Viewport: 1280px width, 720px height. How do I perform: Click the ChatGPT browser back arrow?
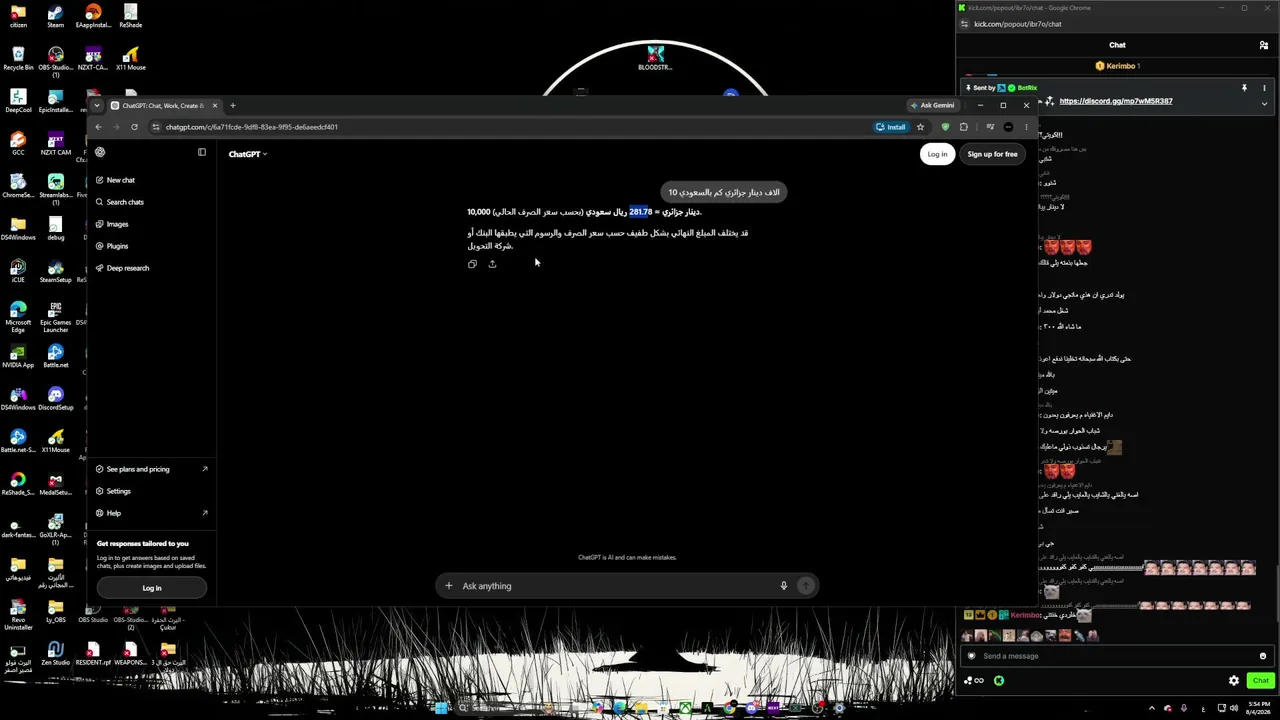[98, 127]
